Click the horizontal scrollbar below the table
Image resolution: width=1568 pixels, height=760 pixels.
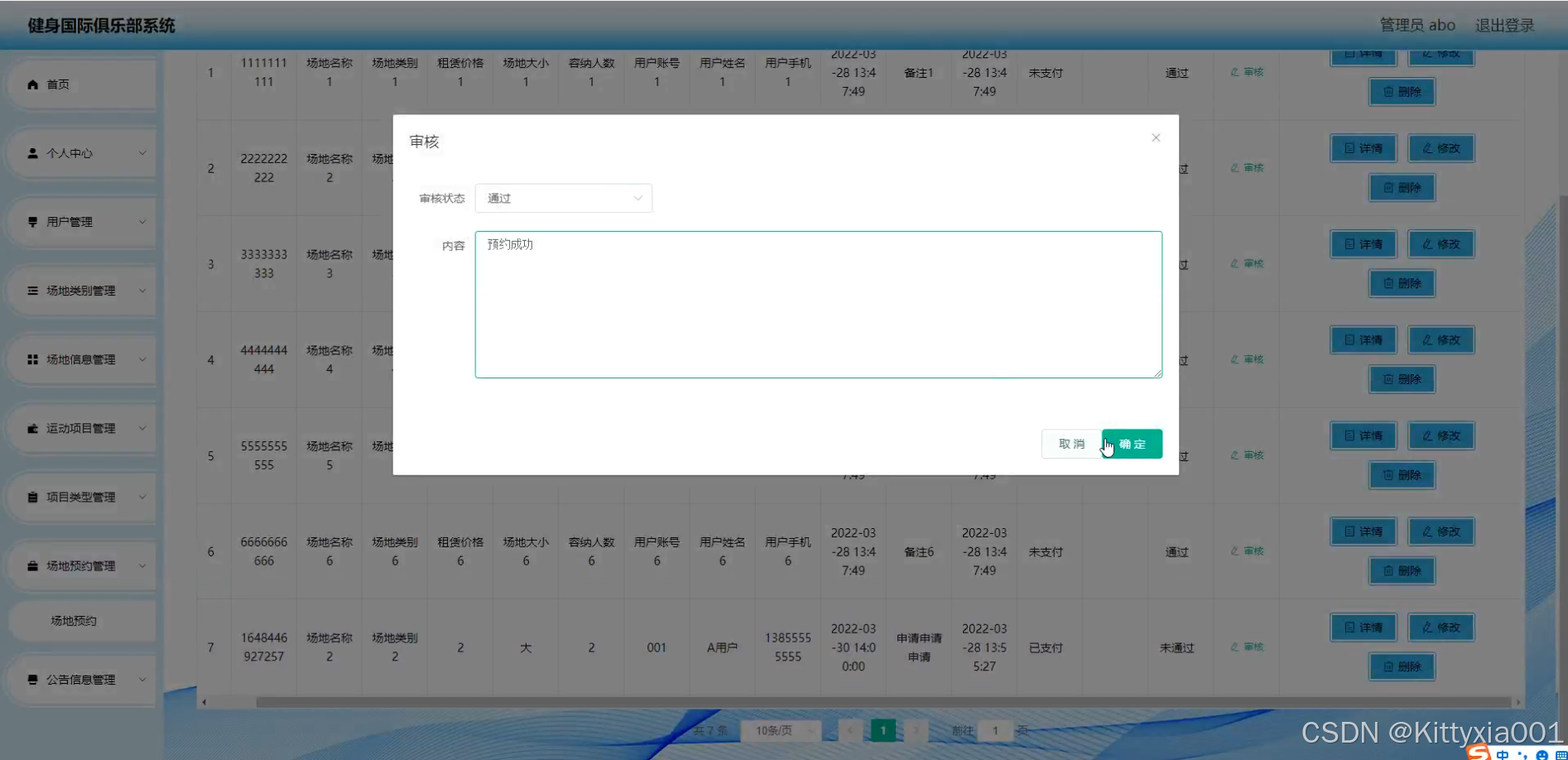click(x=883, y=702)
